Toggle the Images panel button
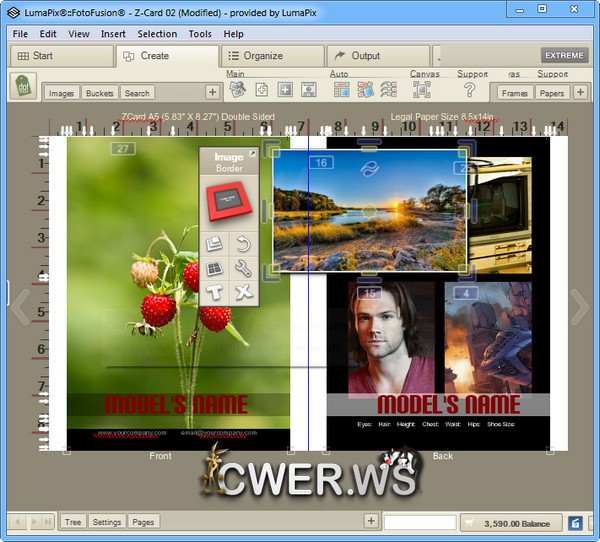Viewport: 600px width, 542px height. (x=61, y=93)
